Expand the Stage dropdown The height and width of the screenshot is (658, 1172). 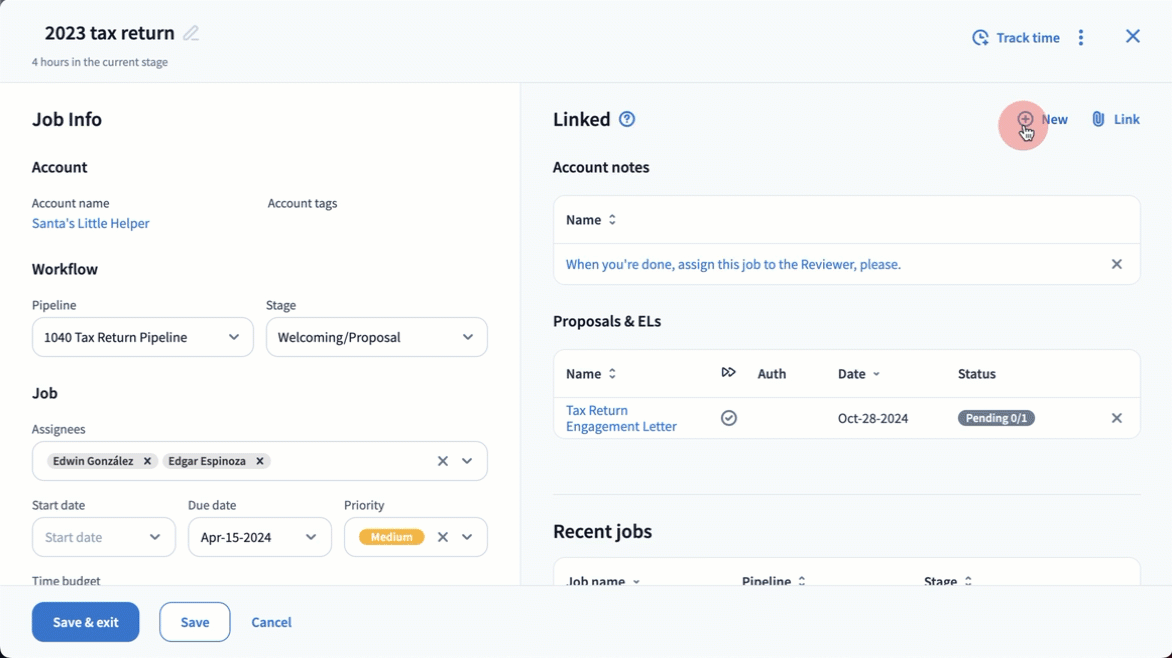(376, 337)
